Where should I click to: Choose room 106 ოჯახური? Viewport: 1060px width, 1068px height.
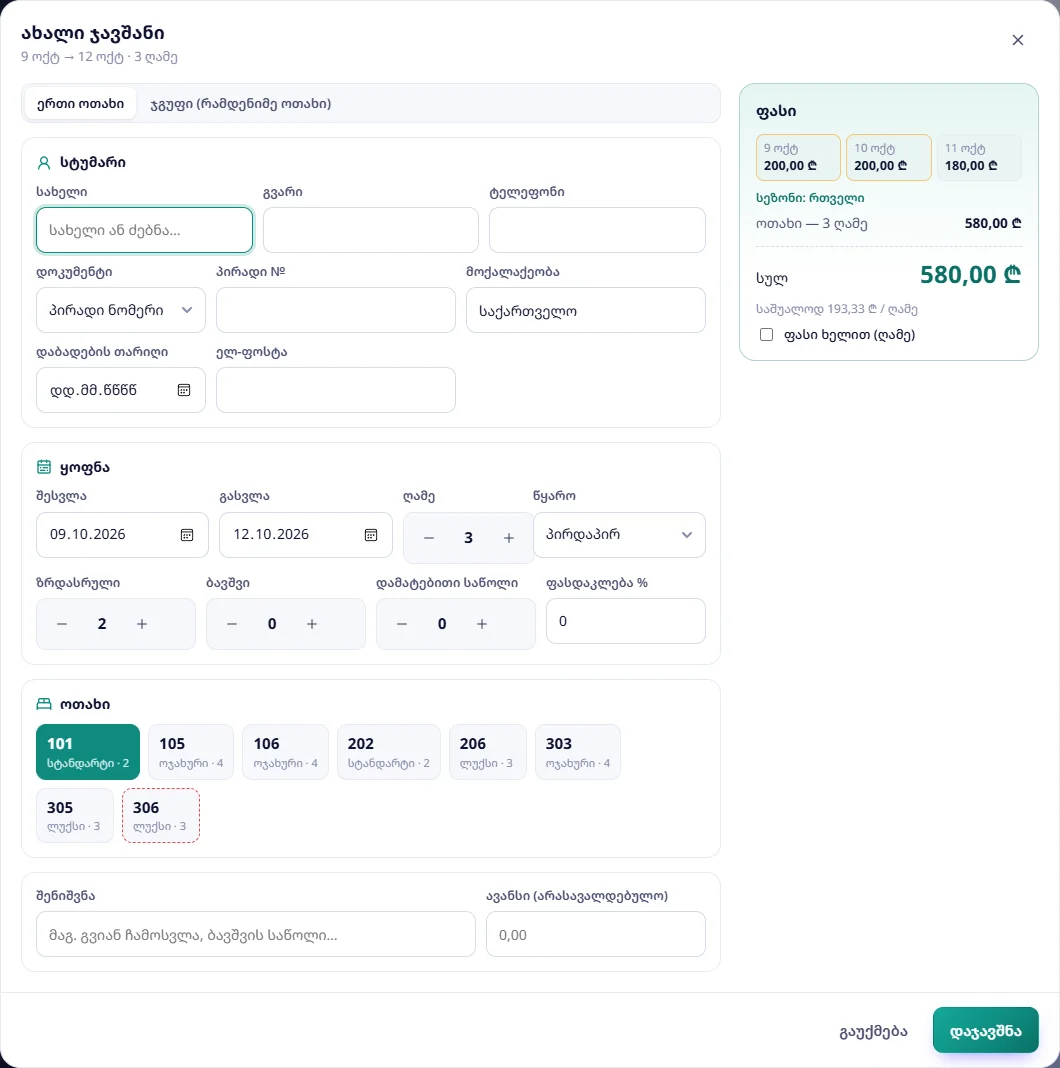(x=285, y=752)
